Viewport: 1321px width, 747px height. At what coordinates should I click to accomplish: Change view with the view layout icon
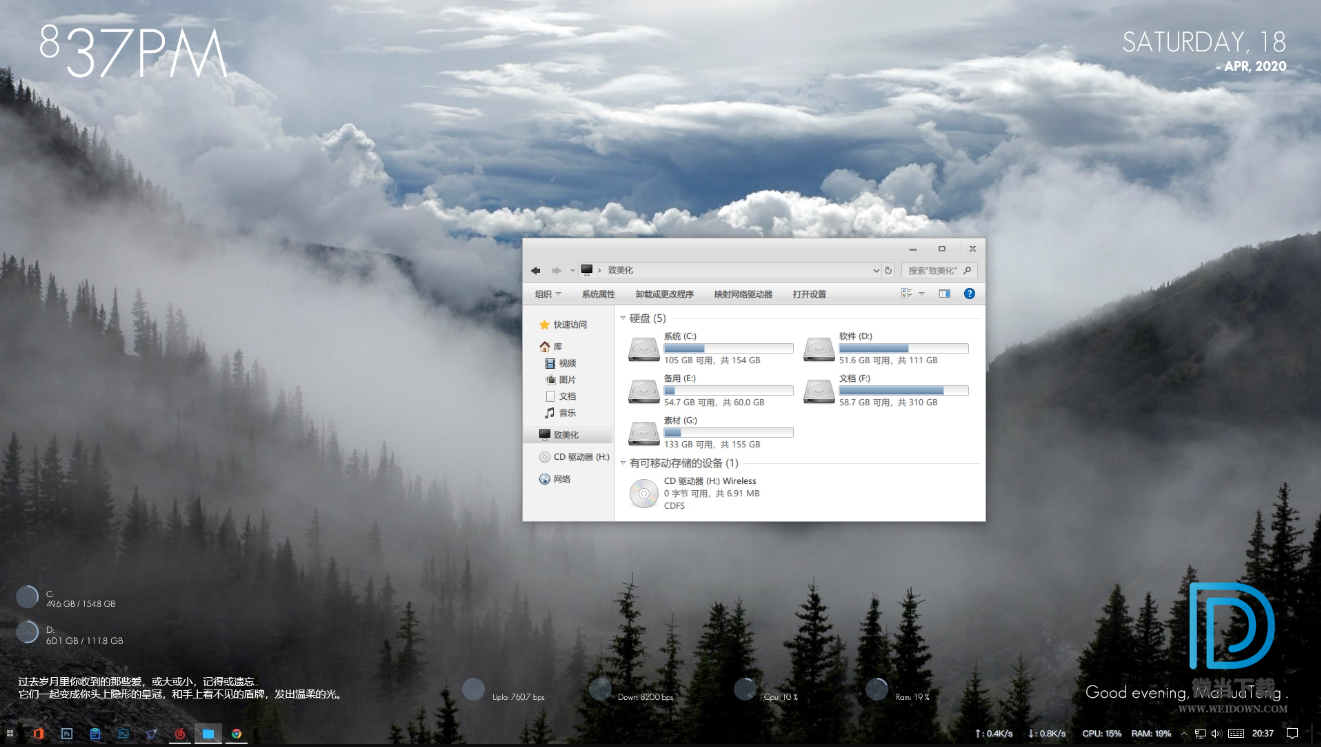906,294
